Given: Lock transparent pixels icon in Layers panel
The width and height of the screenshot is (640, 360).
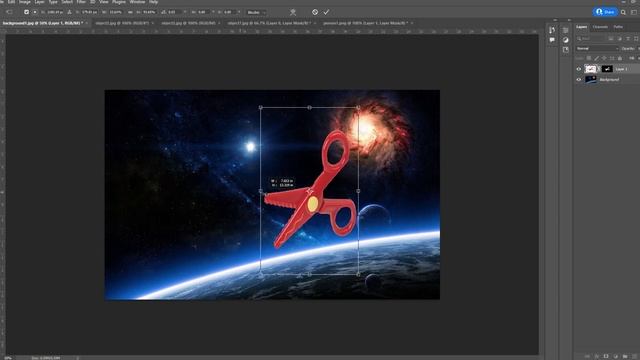Looking at the screenshot, I should coord(589,58).
